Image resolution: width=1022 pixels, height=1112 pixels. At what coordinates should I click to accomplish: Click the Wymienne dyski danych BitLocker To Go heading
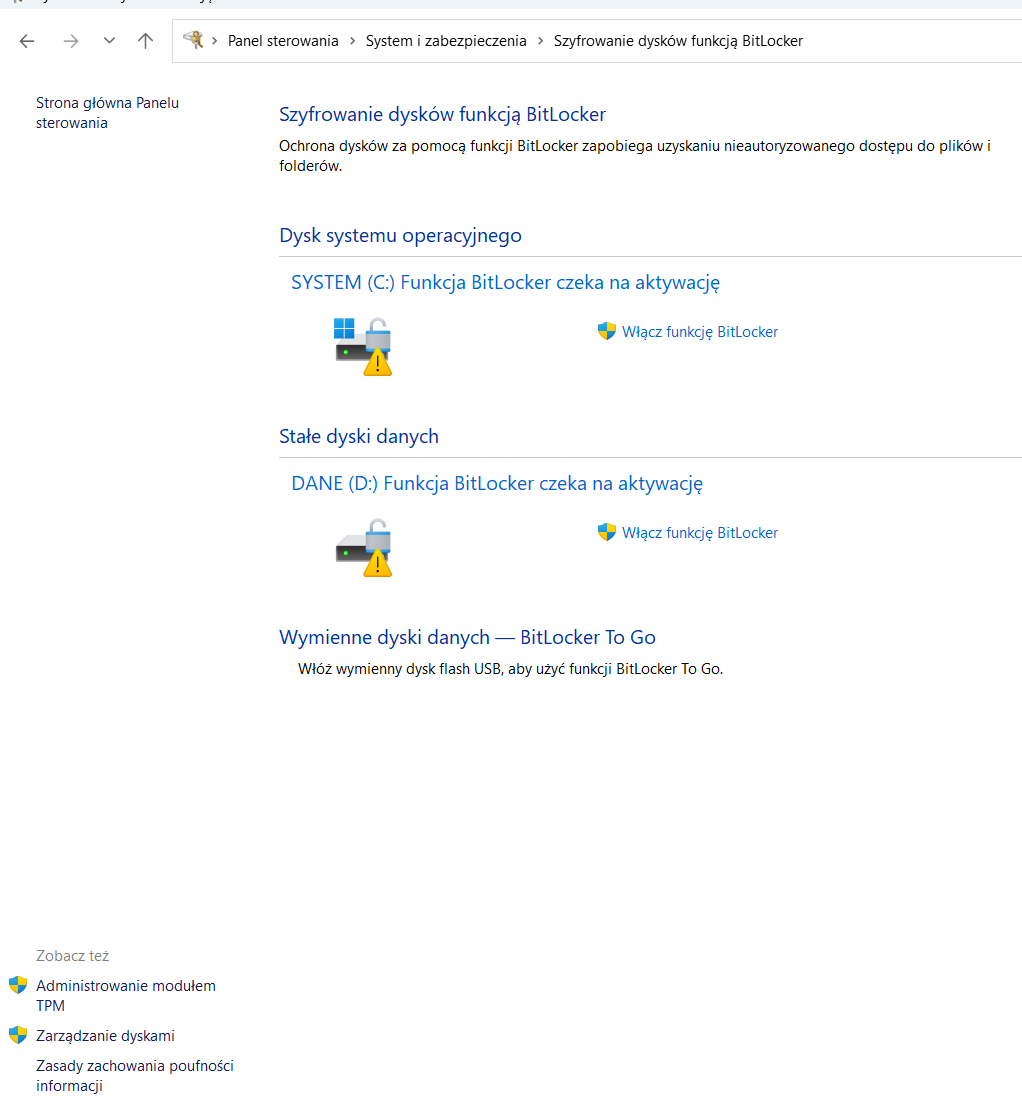[467, 638]
